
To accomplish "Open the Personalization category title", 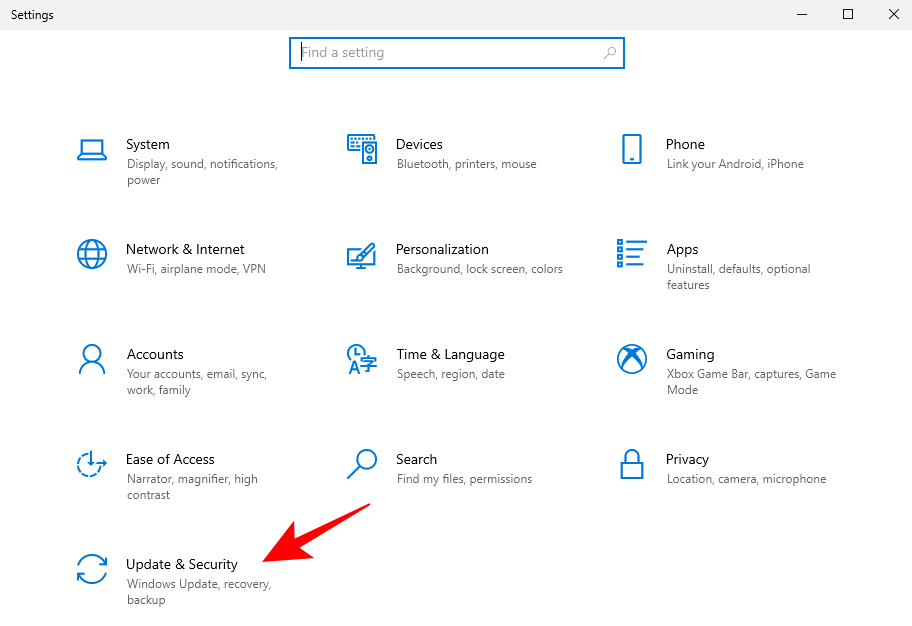I will (x=442, y=249).
